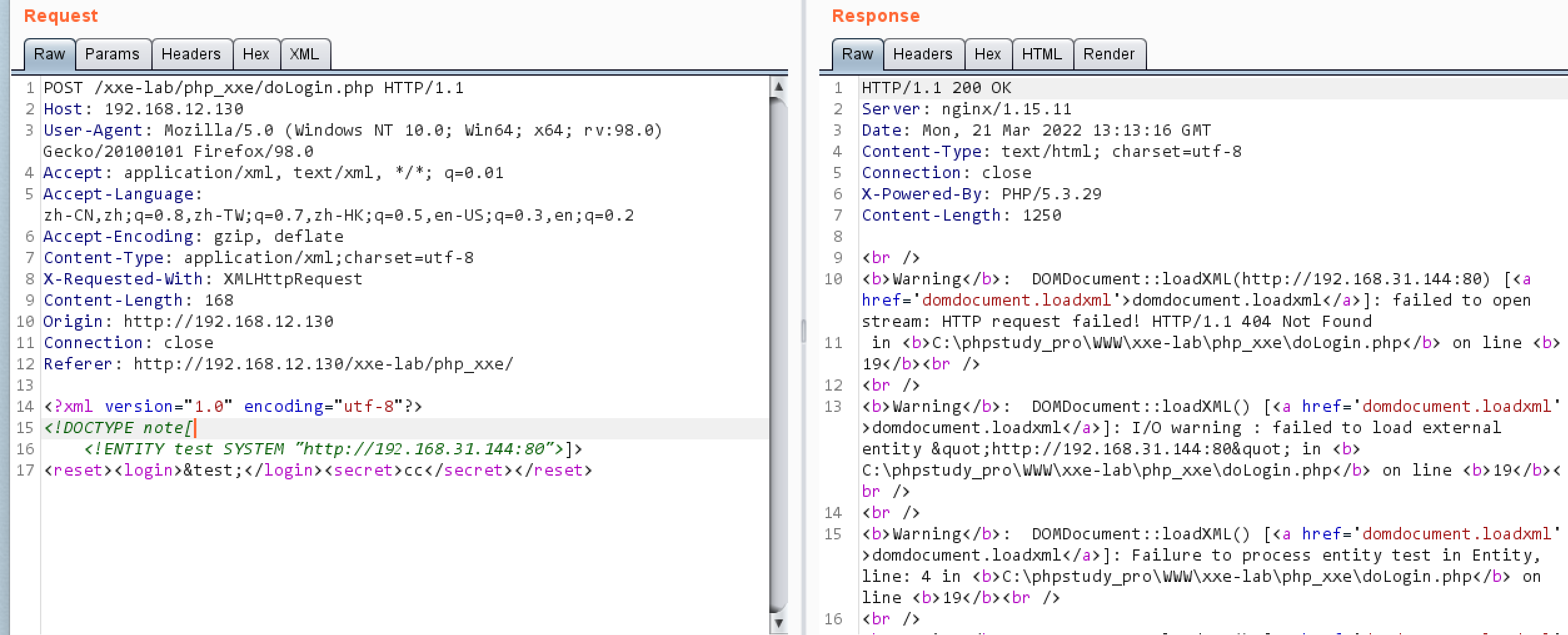Click the POST /xxe-lab/php_xxe/doLogin.php request line
The image size is (1568, 635).
[254, 87]
